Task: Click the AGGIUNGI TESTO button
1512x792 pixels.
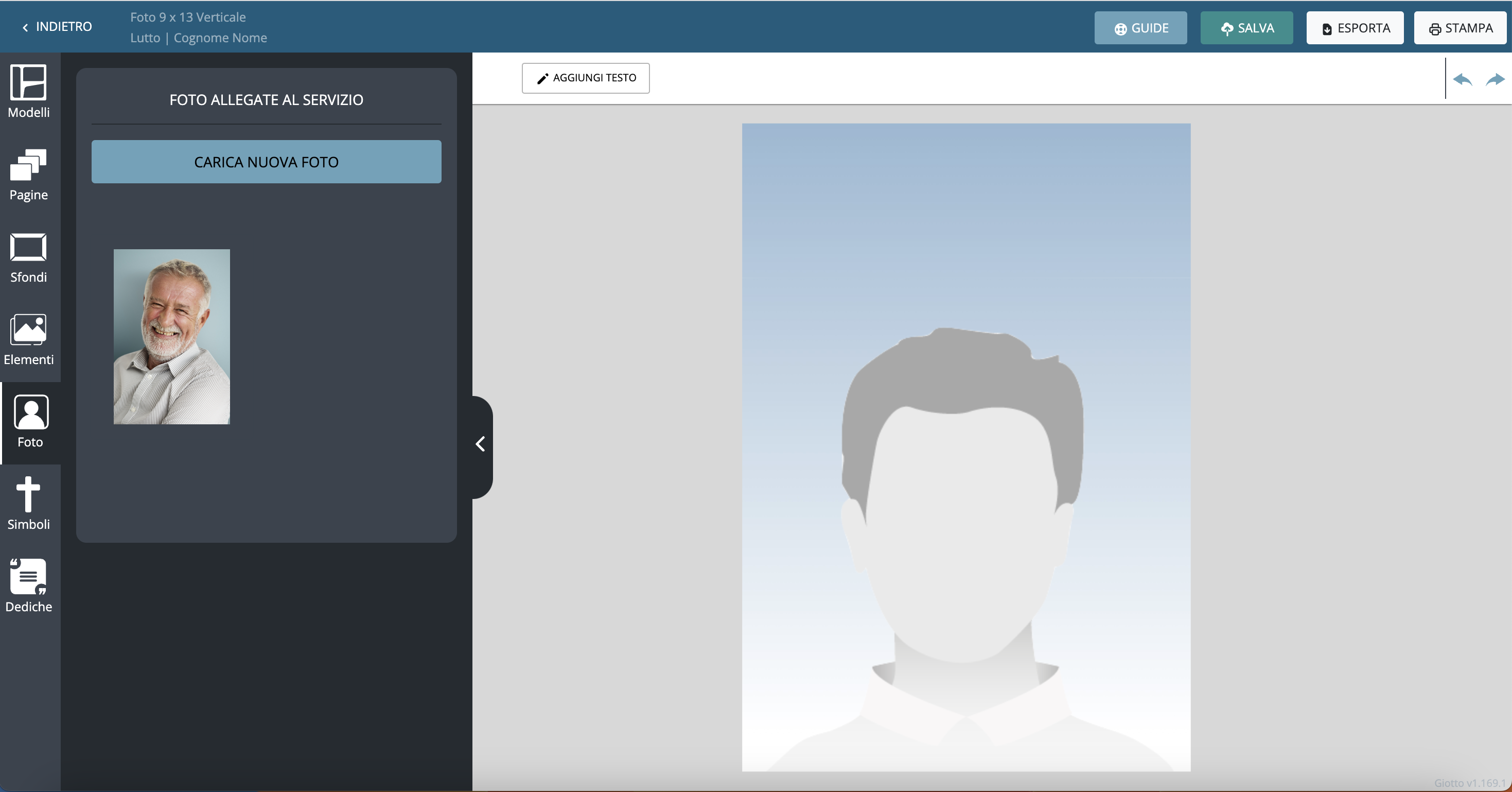Action: (x=585, y=78)
